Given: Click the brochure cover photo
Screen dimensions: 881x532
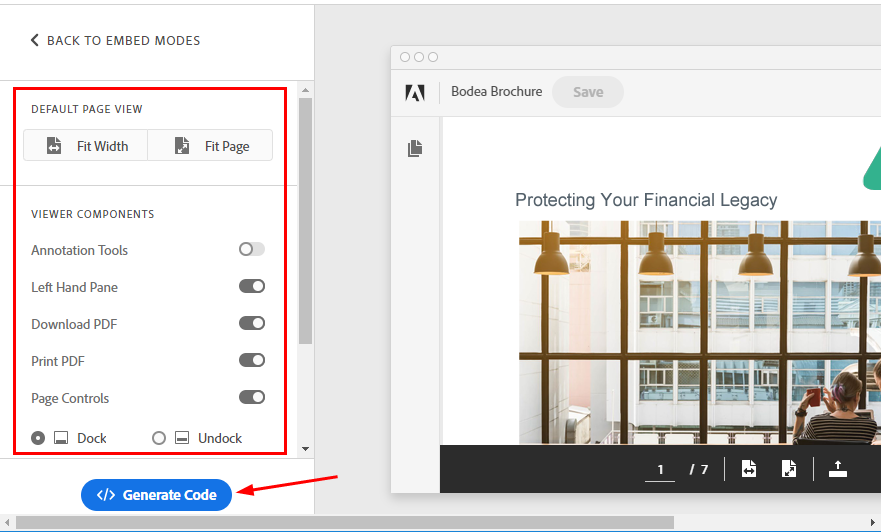Looking at the screenshot, I should [x=700, y=333].
